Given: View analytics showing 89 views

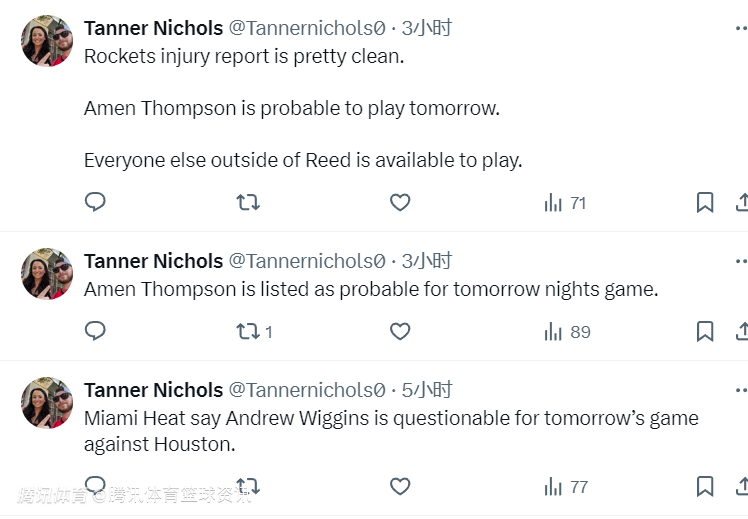Looking at the screenshot, I should [567, 331].
